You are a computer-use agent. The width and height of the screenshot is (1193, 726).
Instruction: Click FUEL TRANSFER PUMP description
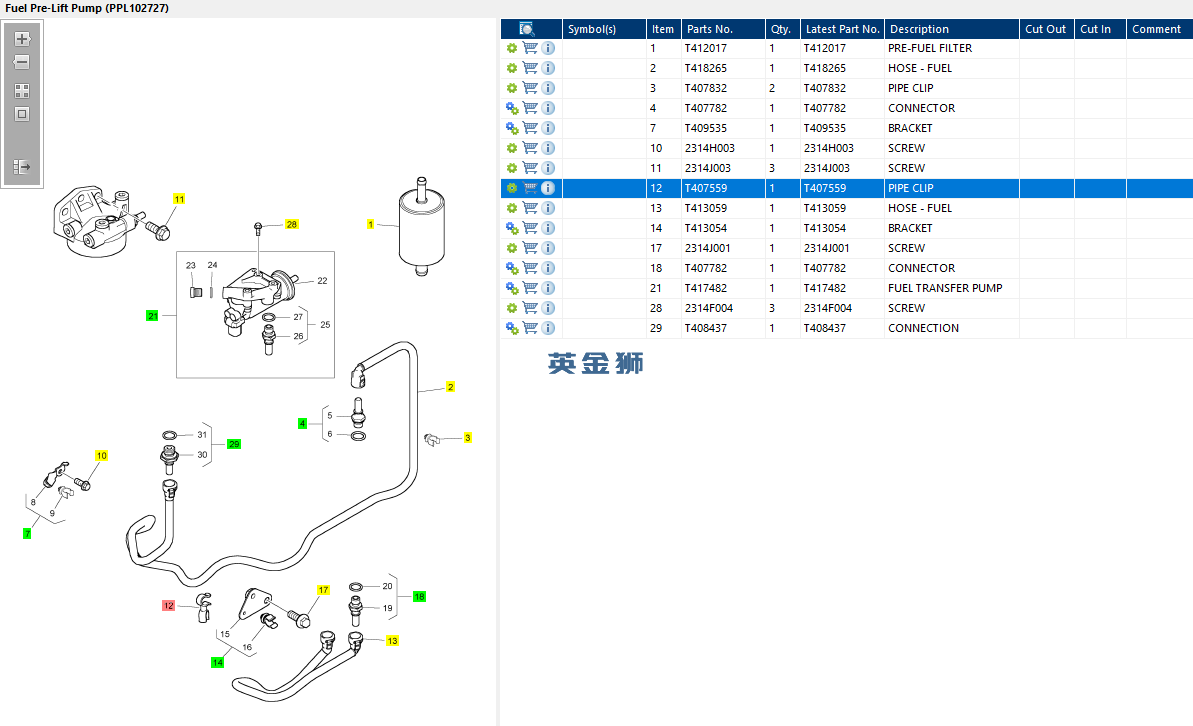click(x=945, y=288)
